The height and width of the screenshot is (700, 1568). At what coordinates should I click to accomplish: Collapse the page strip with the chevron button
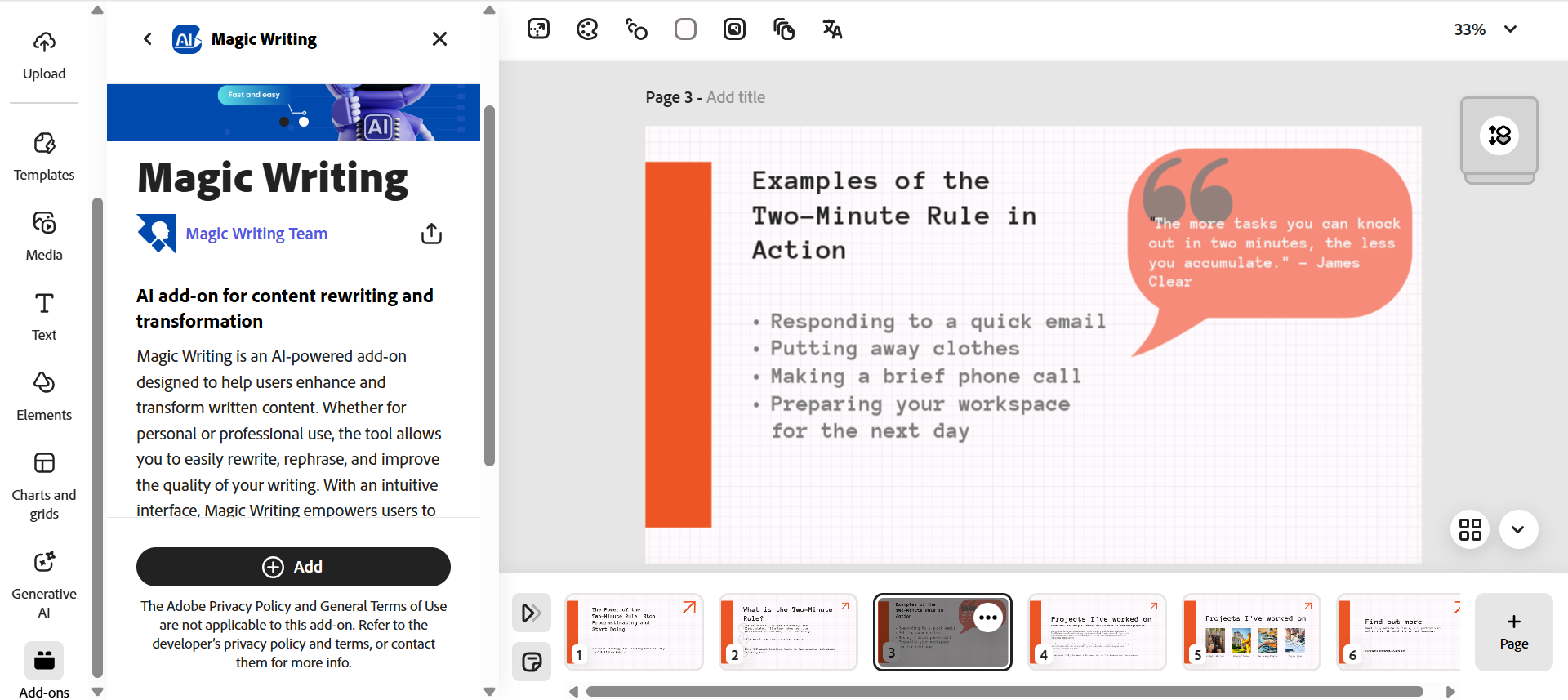[1518, 529]
